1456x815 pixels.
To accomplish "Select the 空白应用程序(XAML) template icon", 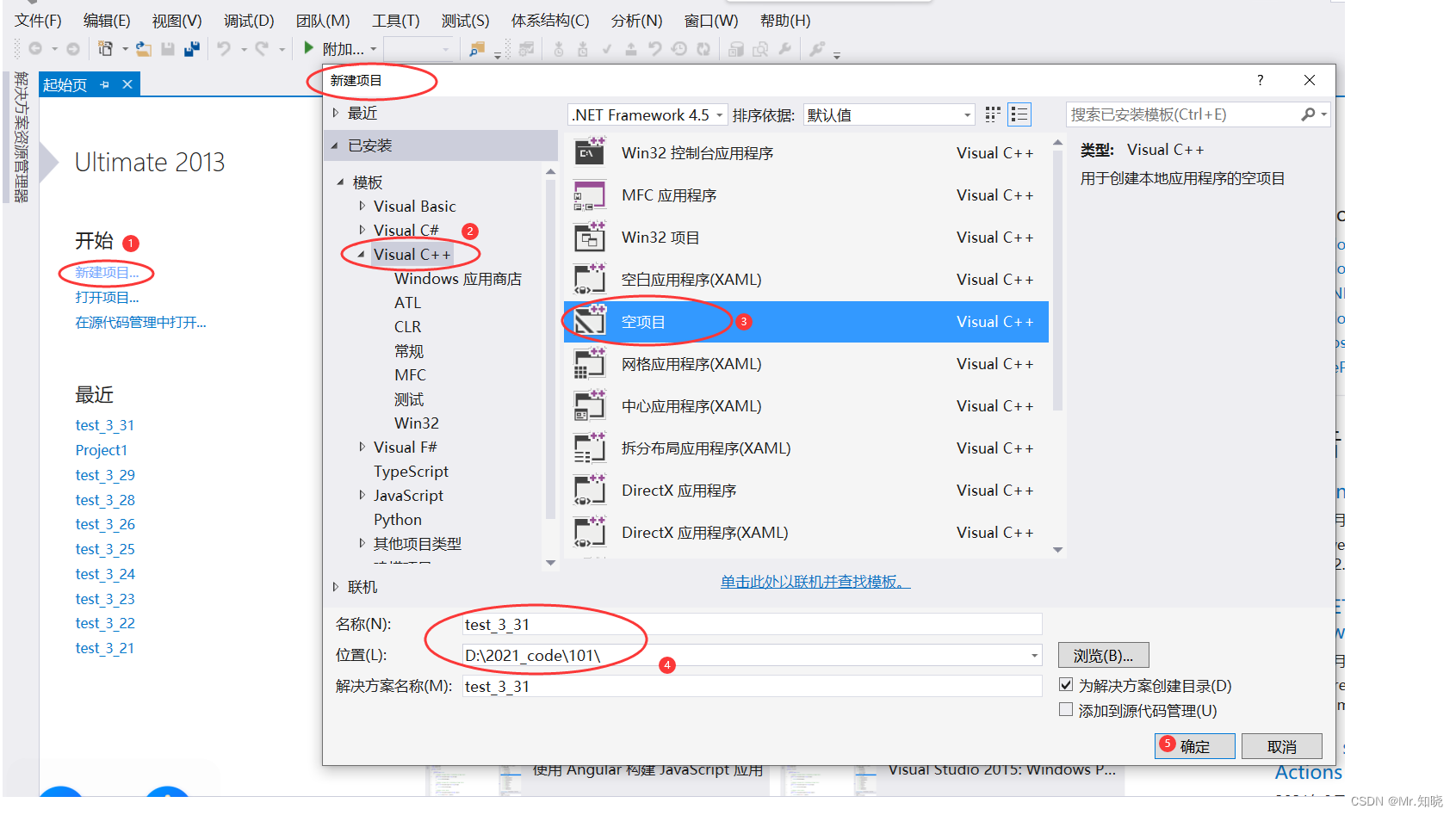I will coord(589,280).
